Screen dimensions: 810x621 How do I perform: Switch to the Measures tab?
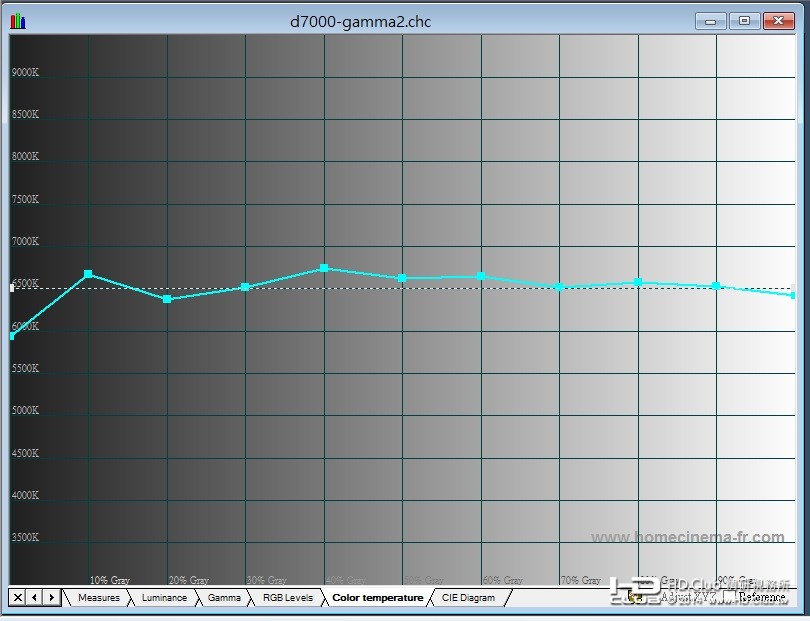[99, 597]
